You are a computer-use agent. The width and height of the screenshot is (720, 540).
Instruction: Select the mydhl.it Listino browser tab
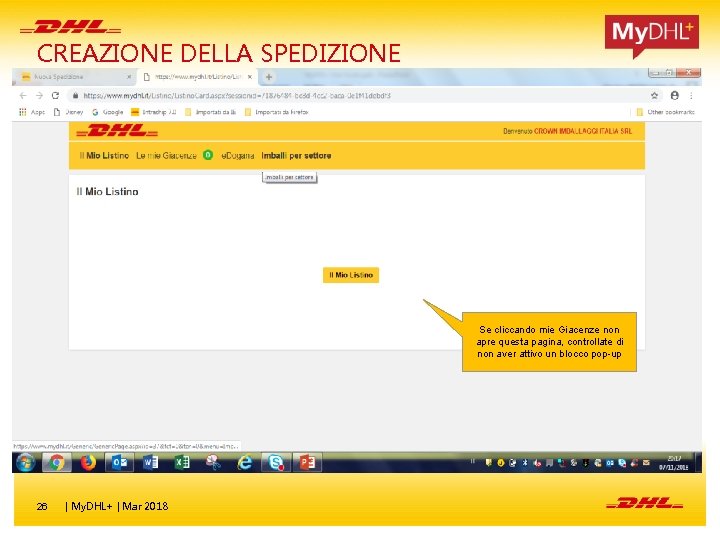coord(197,77)
